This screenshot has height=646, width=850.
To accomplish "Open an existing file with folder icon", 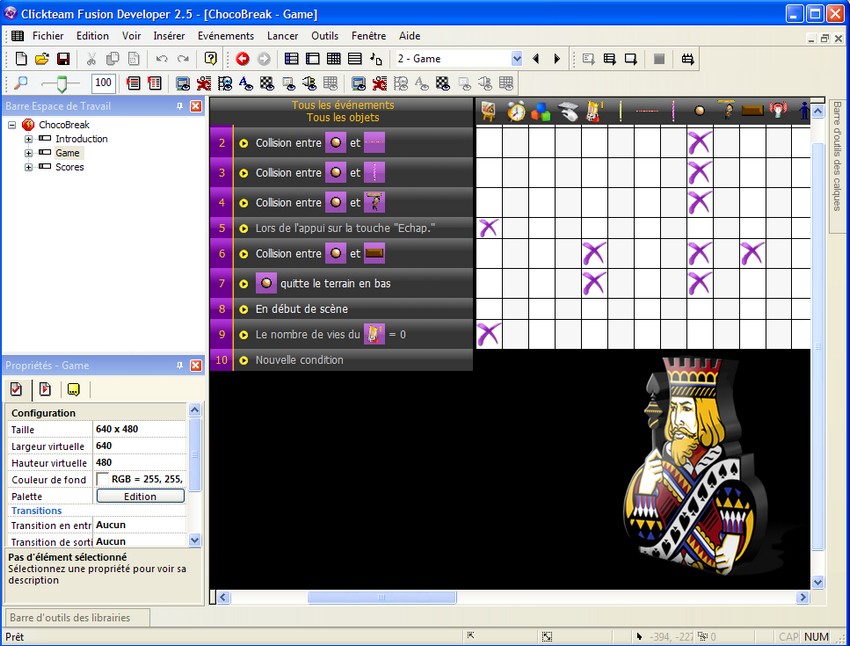I will (x=42, y=59).
